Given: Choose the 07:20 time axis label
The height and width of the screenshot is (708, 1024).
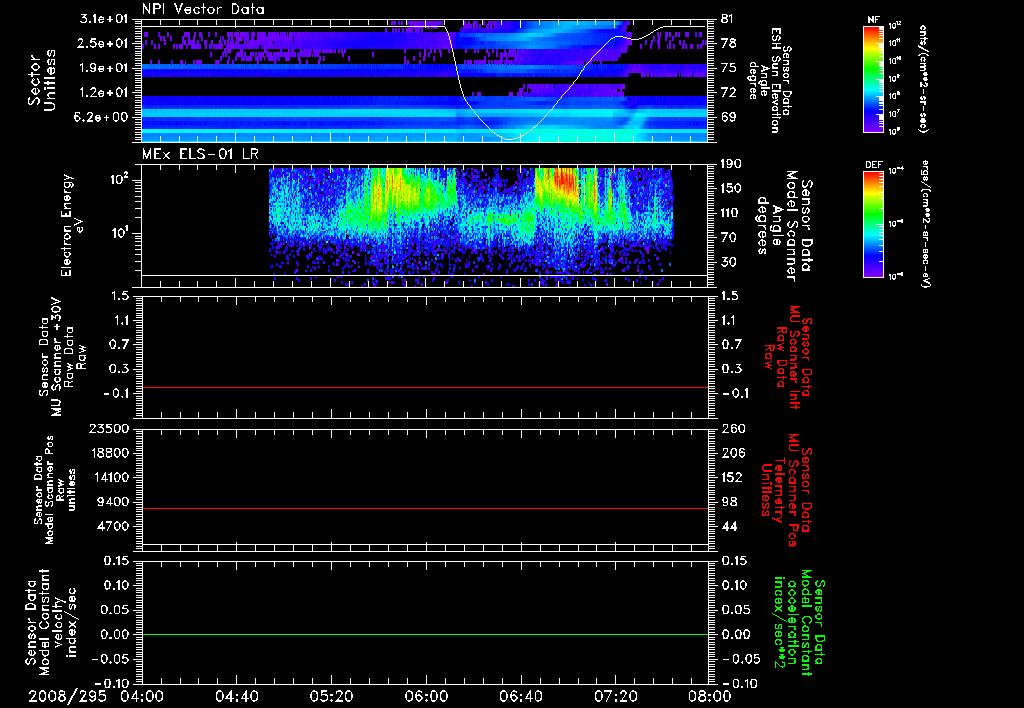Looking at the screenshot, I should [x=615, y=696].
